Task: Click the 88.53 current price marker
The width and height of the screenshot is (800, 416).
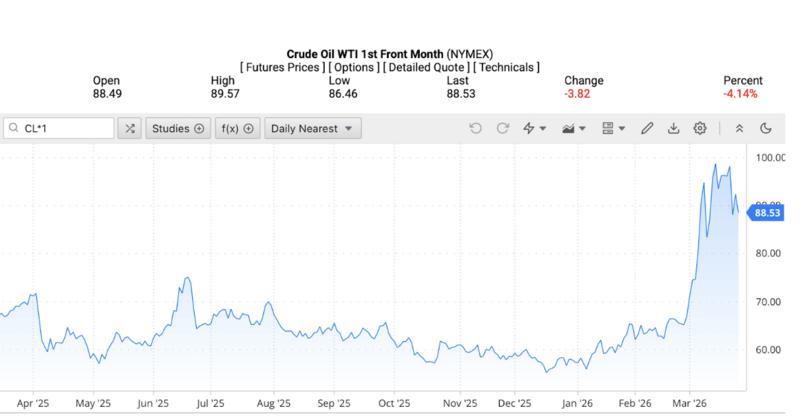Action: coord(767,213)
